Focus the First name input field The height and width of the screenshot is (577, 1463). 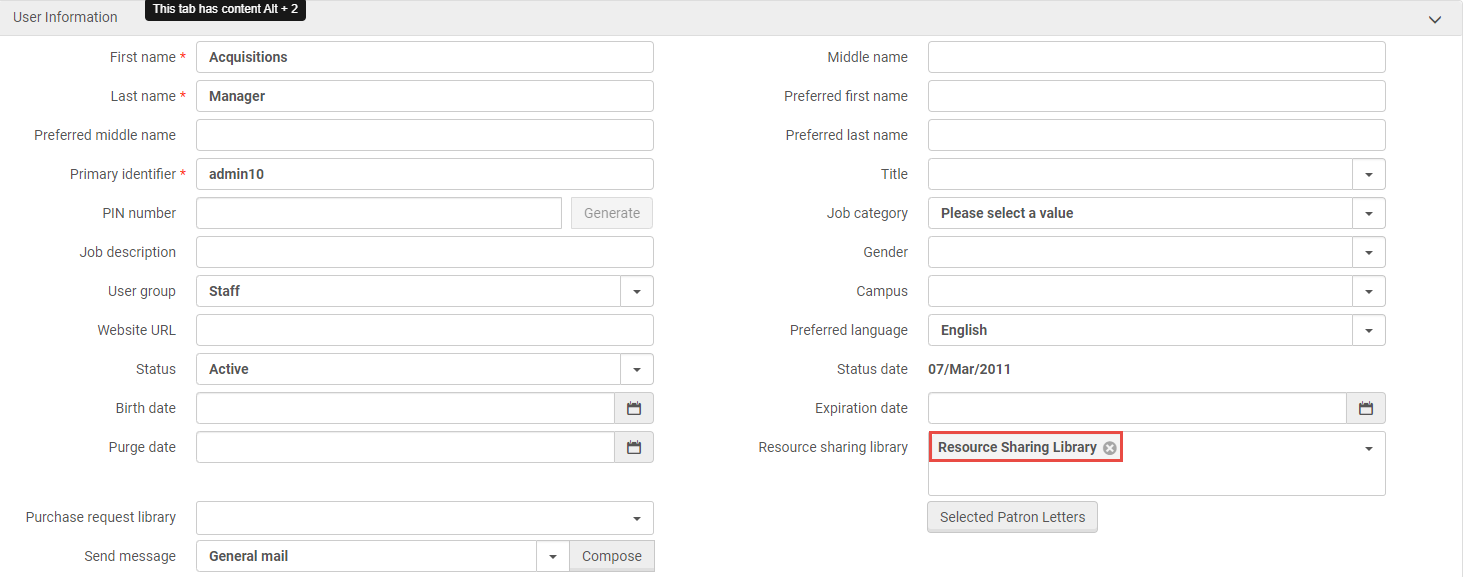(425, 57)
